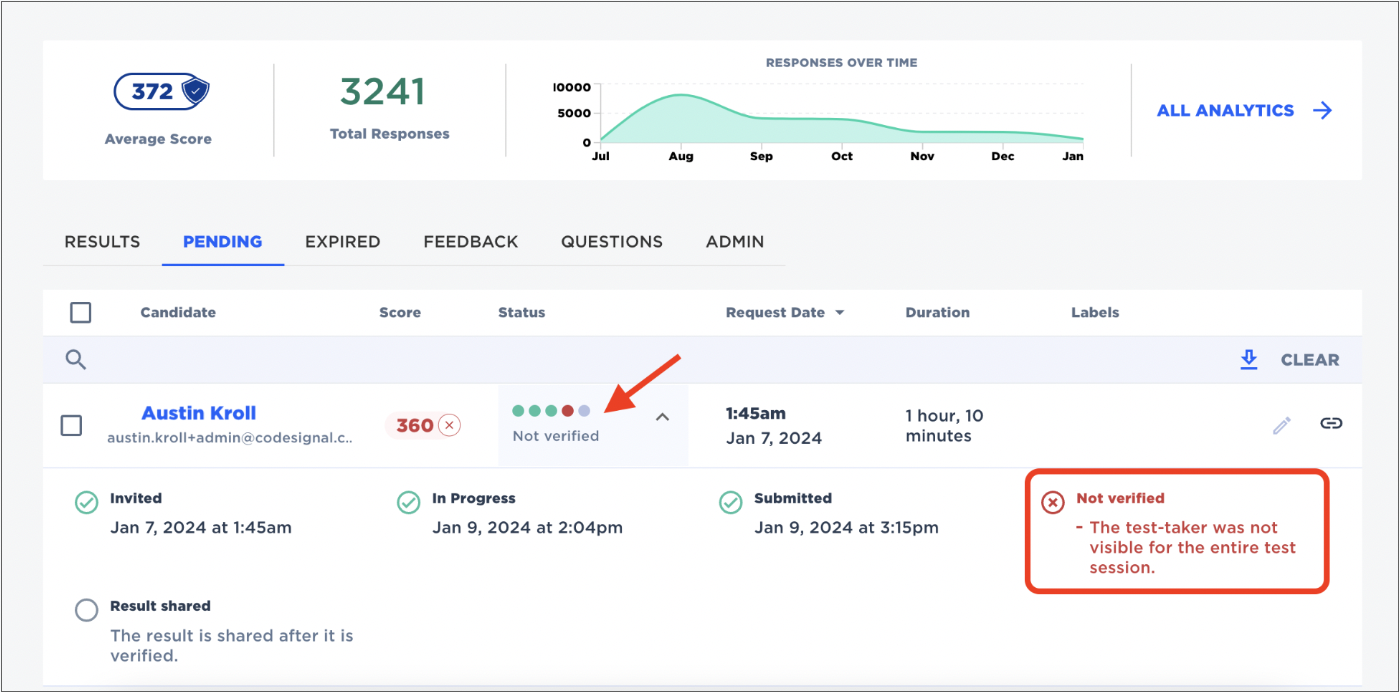1400x692 pixels.
Task: Switch to the Results tab
Action: coord(102,242)
